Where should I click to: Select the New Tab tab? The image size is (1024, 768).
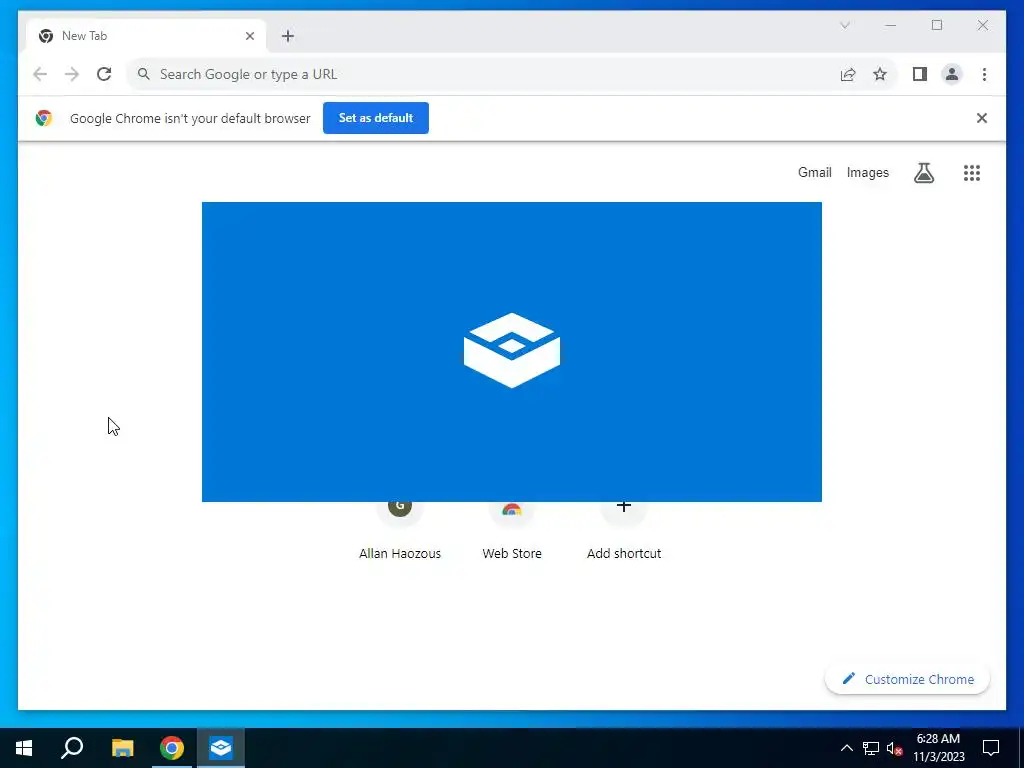[x=146, y=36]
